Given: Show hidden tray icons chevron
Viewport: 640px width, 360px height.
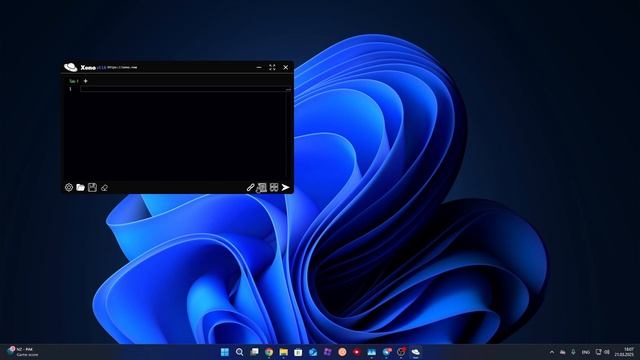Looking at the screenshot, I should coord(552,352).
